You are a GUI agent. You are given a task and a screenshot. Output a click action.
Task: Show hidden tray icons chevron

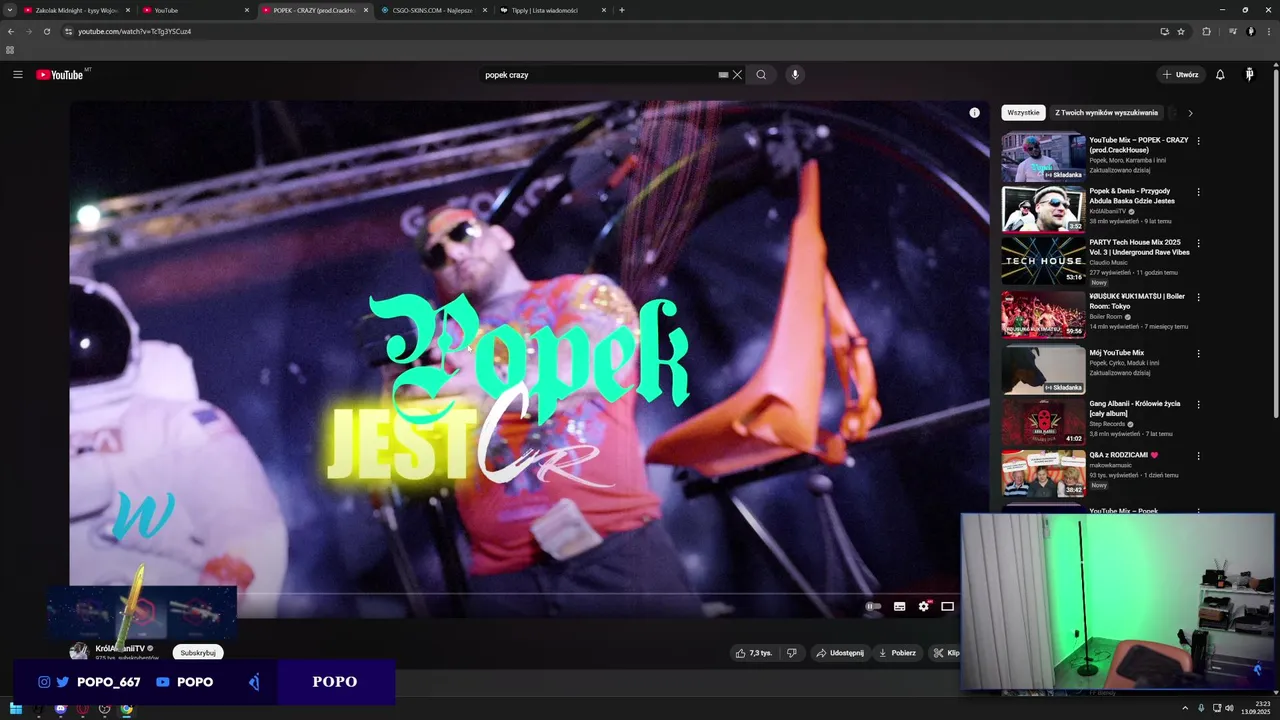point(1187,708)
